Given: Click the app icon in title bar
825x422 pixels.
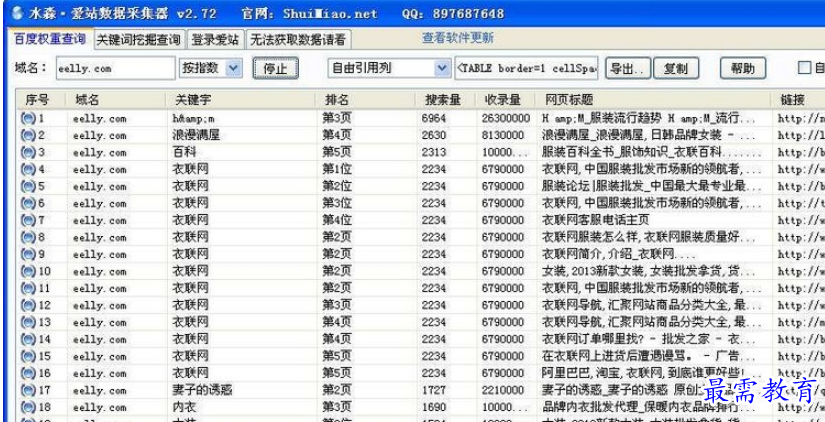Looking at the screenshot, I should 16,12.
